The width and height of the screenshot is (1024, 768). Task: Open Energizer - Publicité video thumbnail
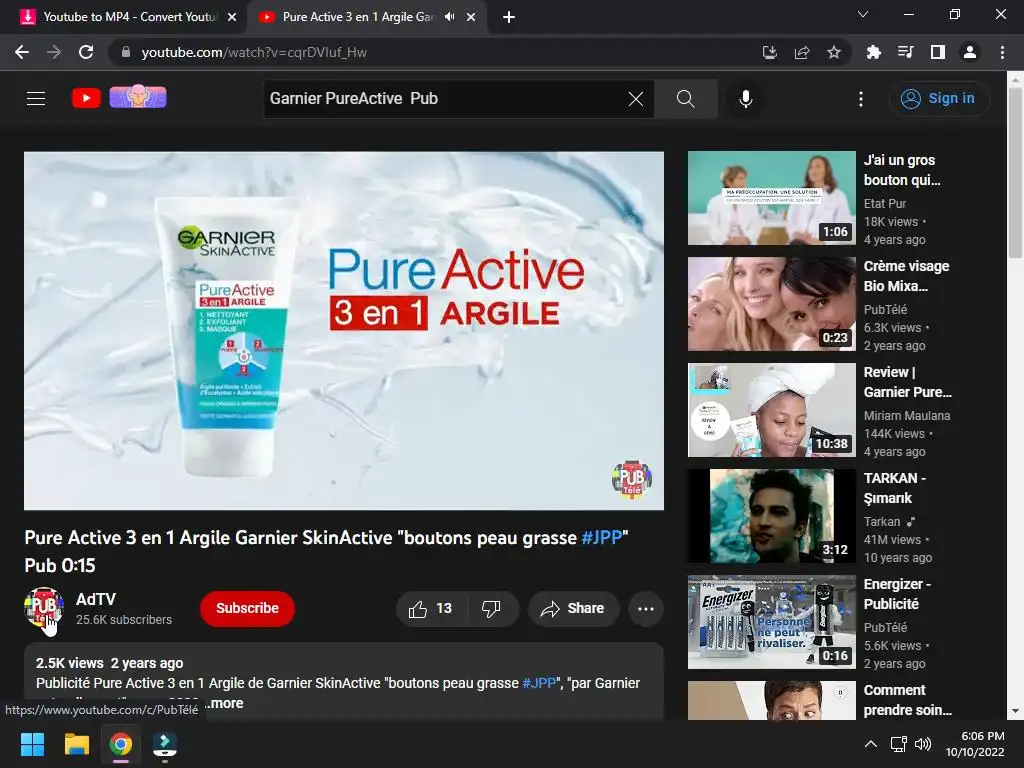point(771,622)
